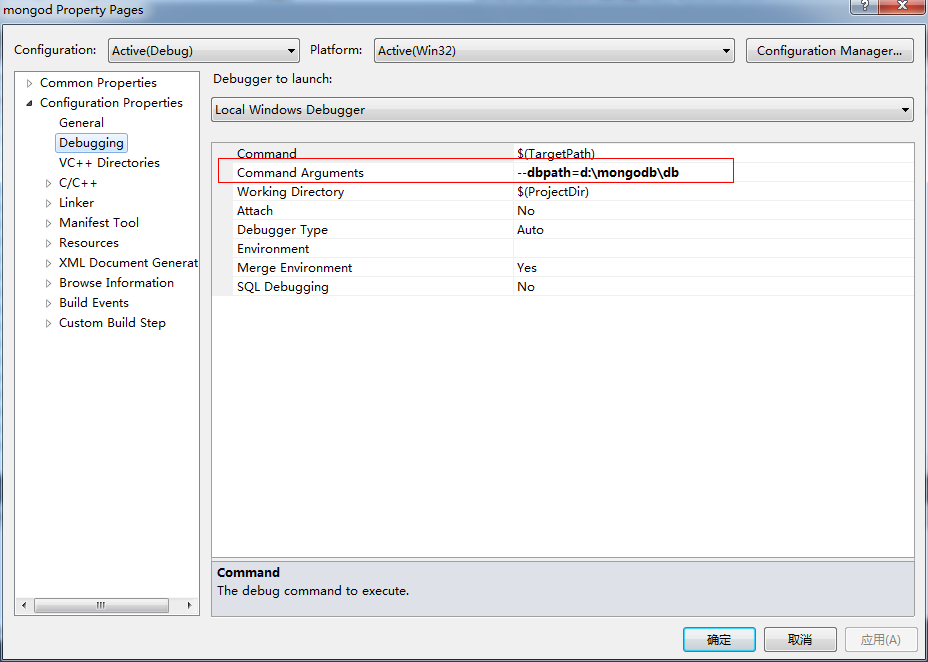
Task: Collapse the Configuration Properties node
Action: click(28, 102)
